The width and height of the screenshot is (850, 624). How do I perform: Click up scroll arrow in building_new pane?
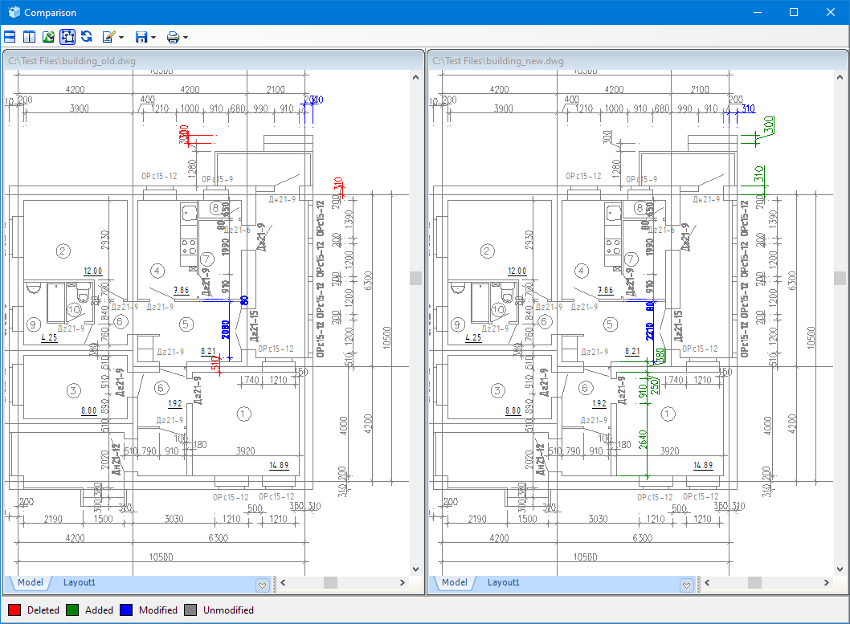(x=840, y=77)
